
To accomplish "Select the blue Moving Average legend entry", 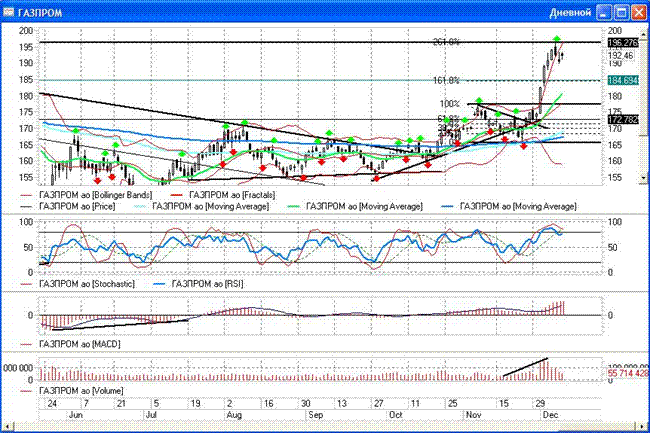I will coord(509,206).
